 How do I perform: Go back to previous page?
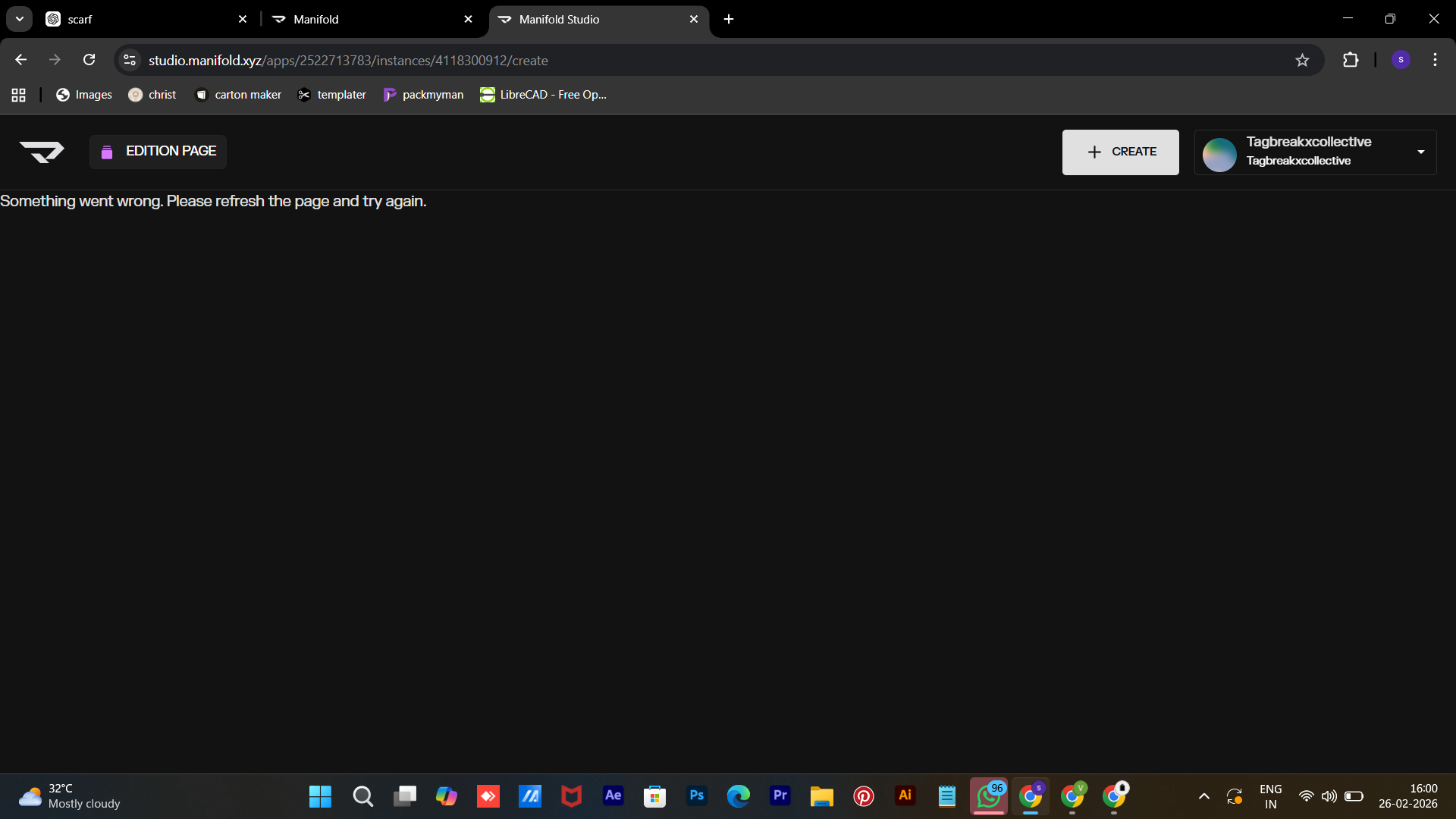(x=21, y=60)
